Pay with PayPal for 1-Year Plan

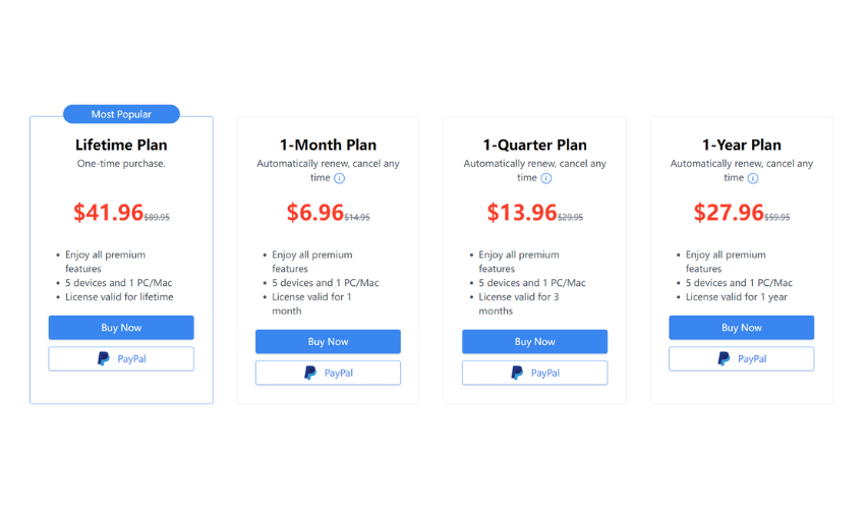741,359
